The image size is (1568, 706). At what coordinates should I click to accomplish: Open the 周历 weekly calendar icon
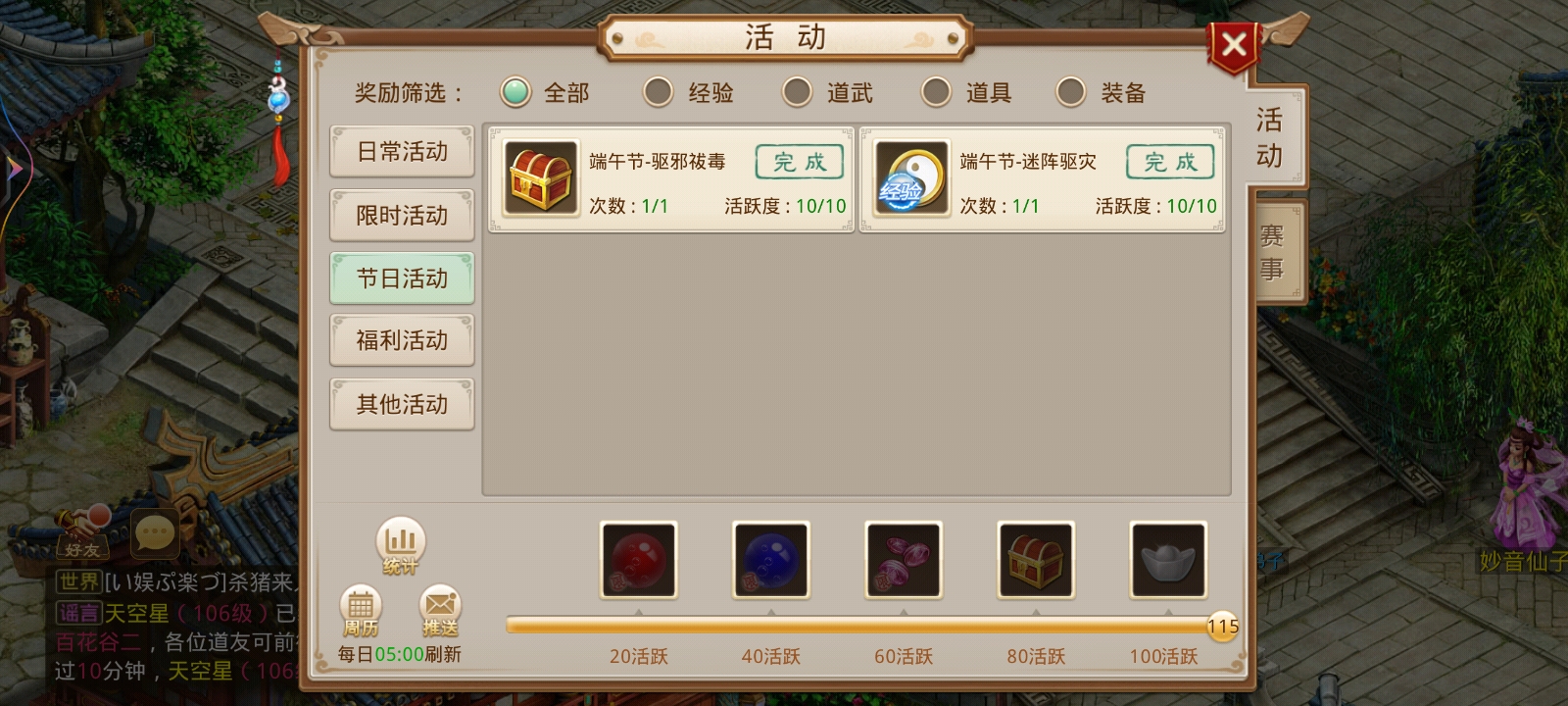(x=360, y=609)
